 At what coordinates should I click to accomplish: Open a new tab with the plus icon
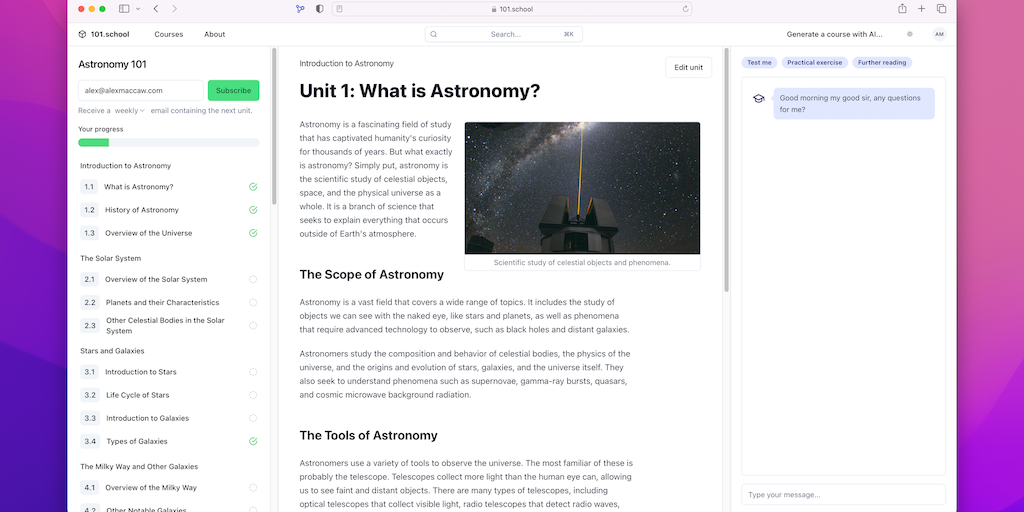tap(922, 9)
